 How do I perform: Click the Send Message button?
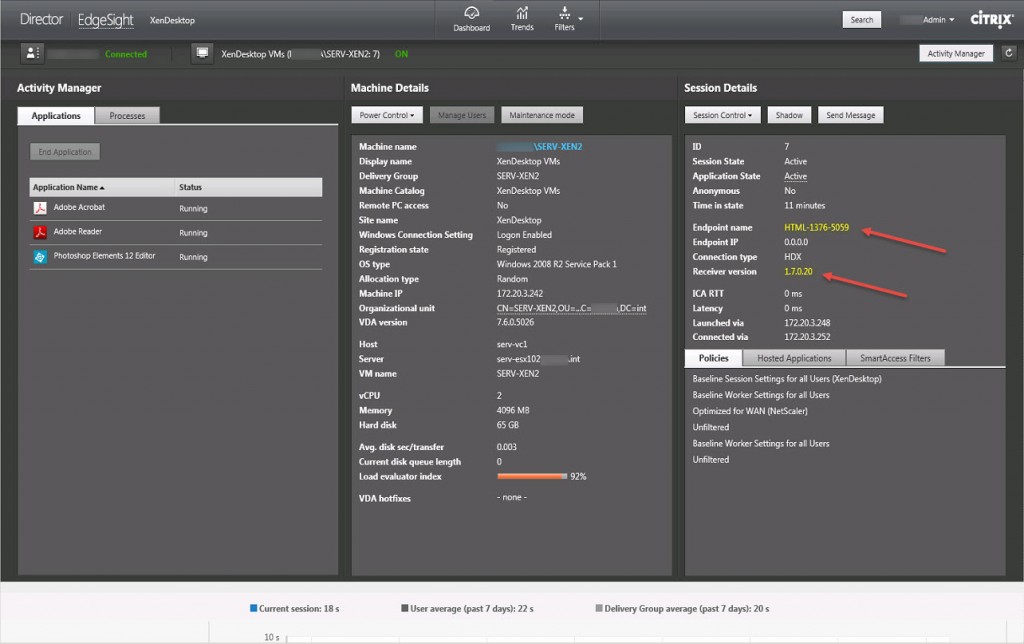coord(850,114)
